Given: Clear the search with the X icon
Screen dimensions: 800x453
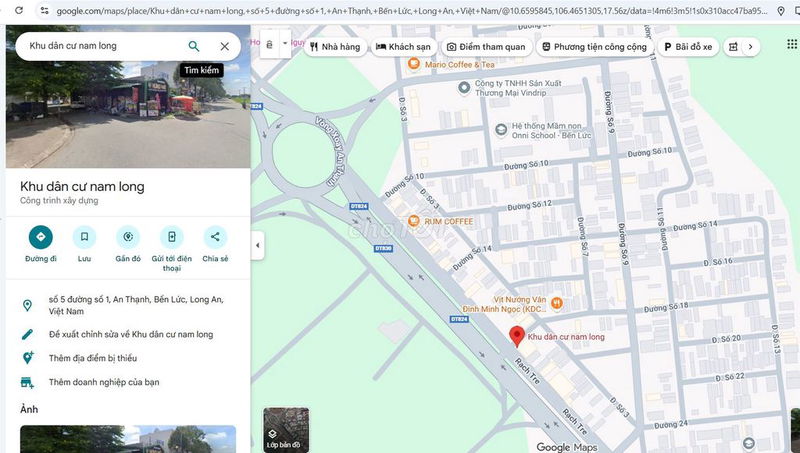Looking at the screenshot, I should point(224,46).
